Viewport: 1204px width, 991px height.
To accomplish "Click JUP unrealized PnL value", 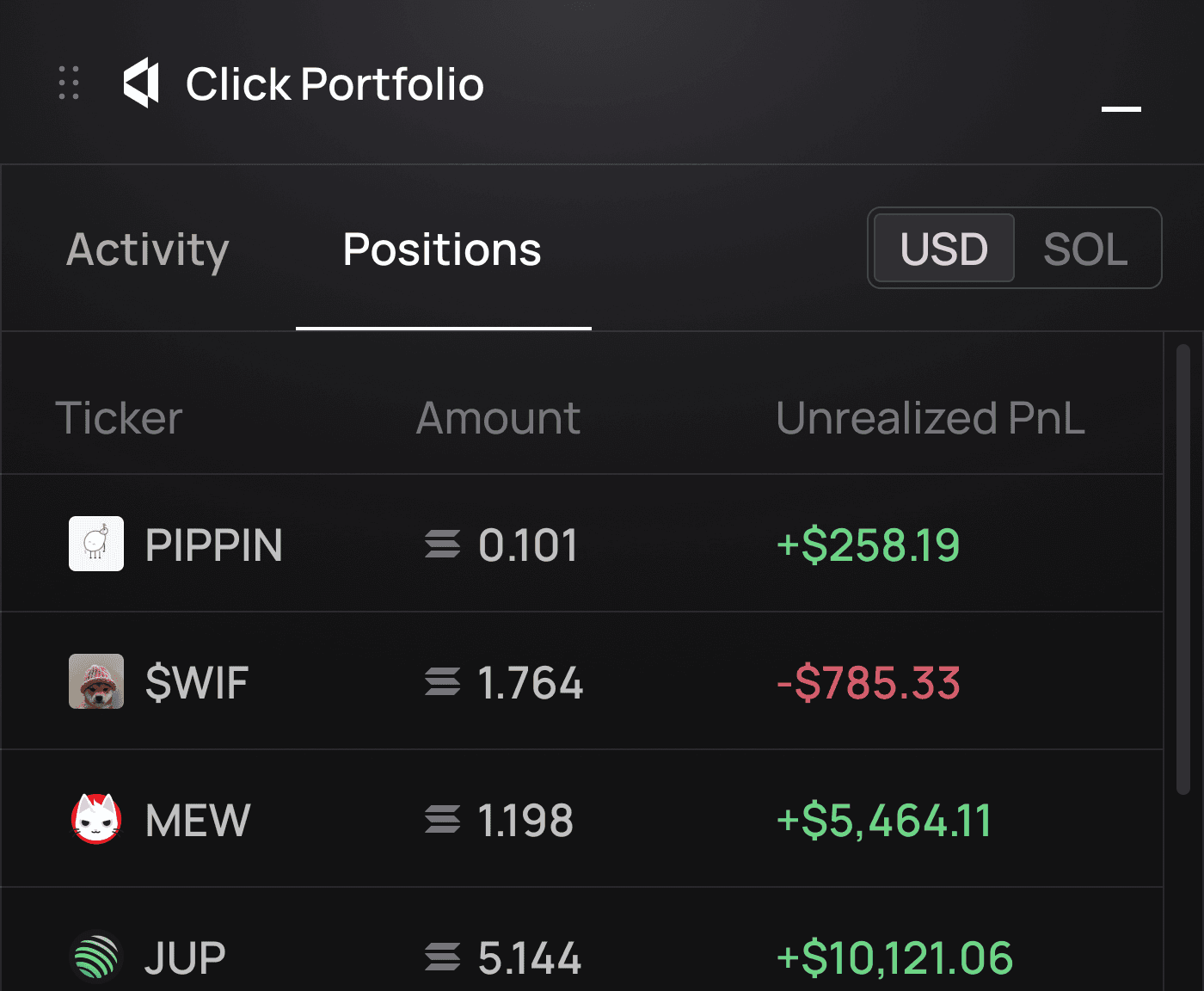I will click(x=894, y=957).
